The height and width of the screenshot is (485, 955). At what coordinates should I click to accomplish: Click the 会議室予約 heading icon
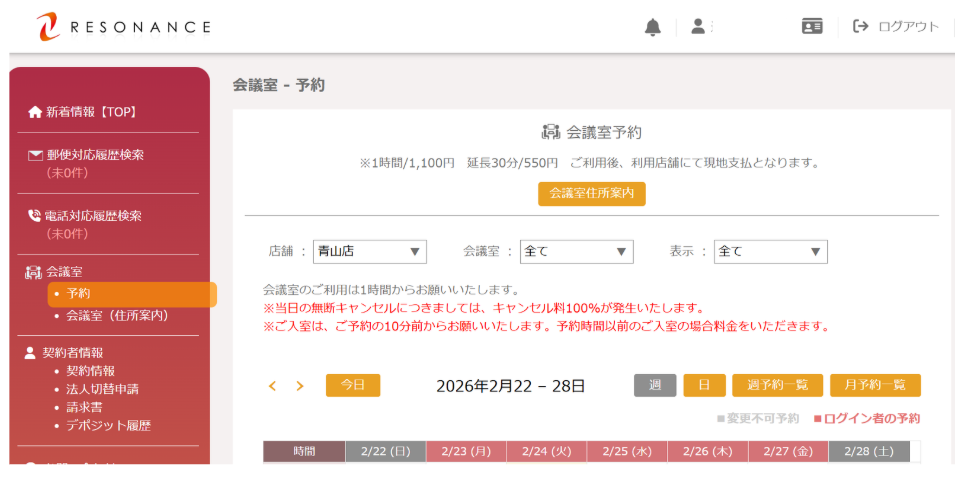[551, 132]
